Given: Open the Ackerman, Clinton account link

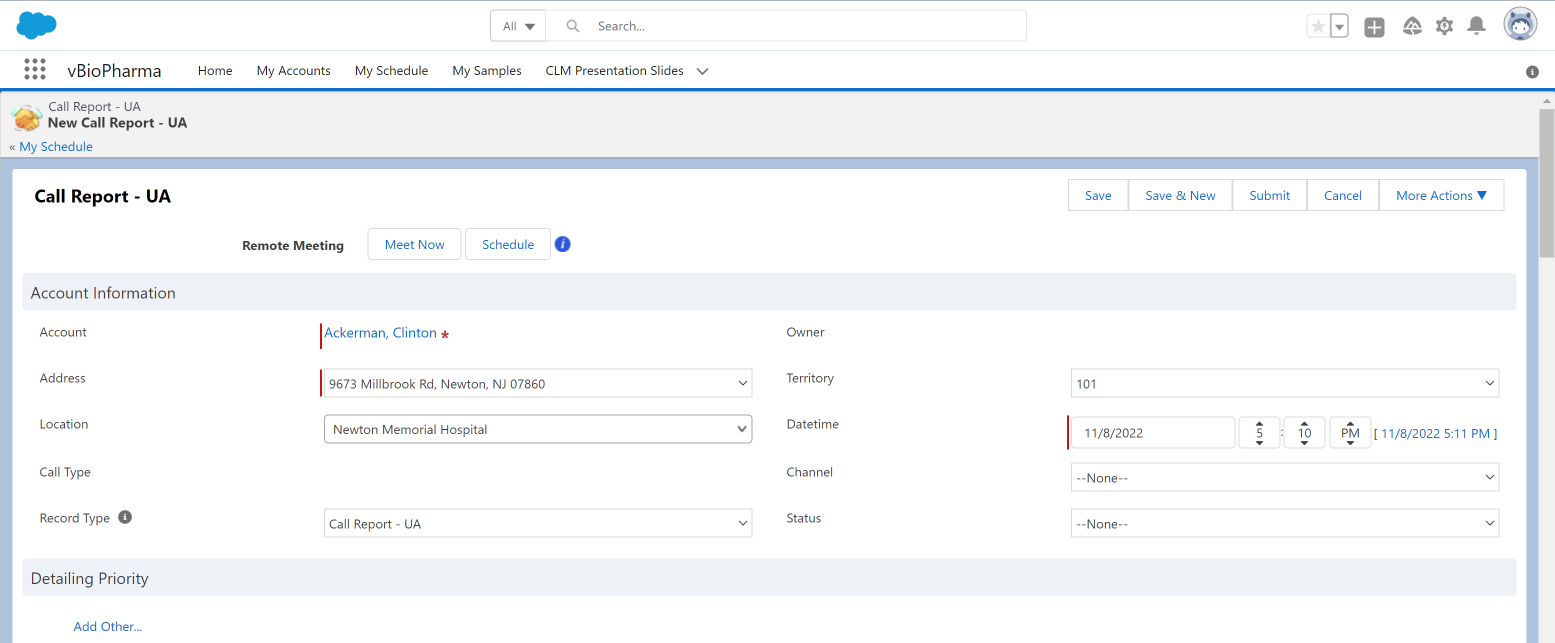Looking at the screenshot, I should click(380, 333).
